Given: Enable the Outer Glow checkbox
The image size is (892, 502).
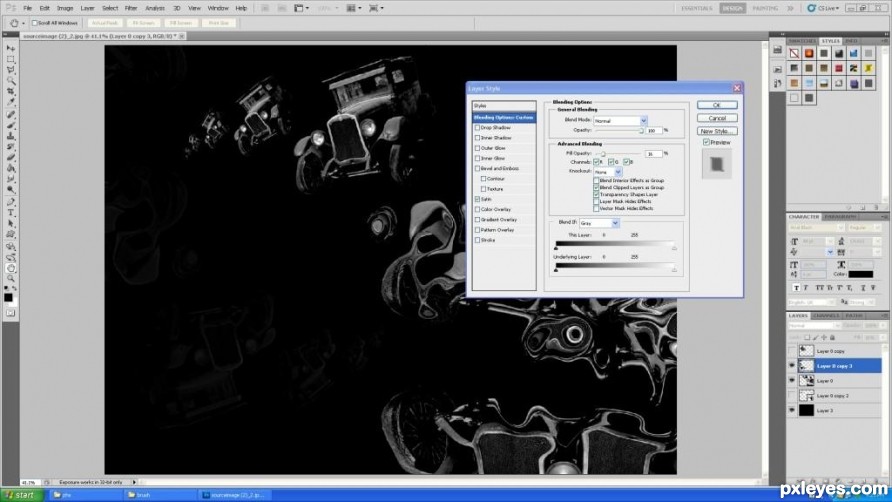Looking at the screenshot, I should click(x=477, y=149).
